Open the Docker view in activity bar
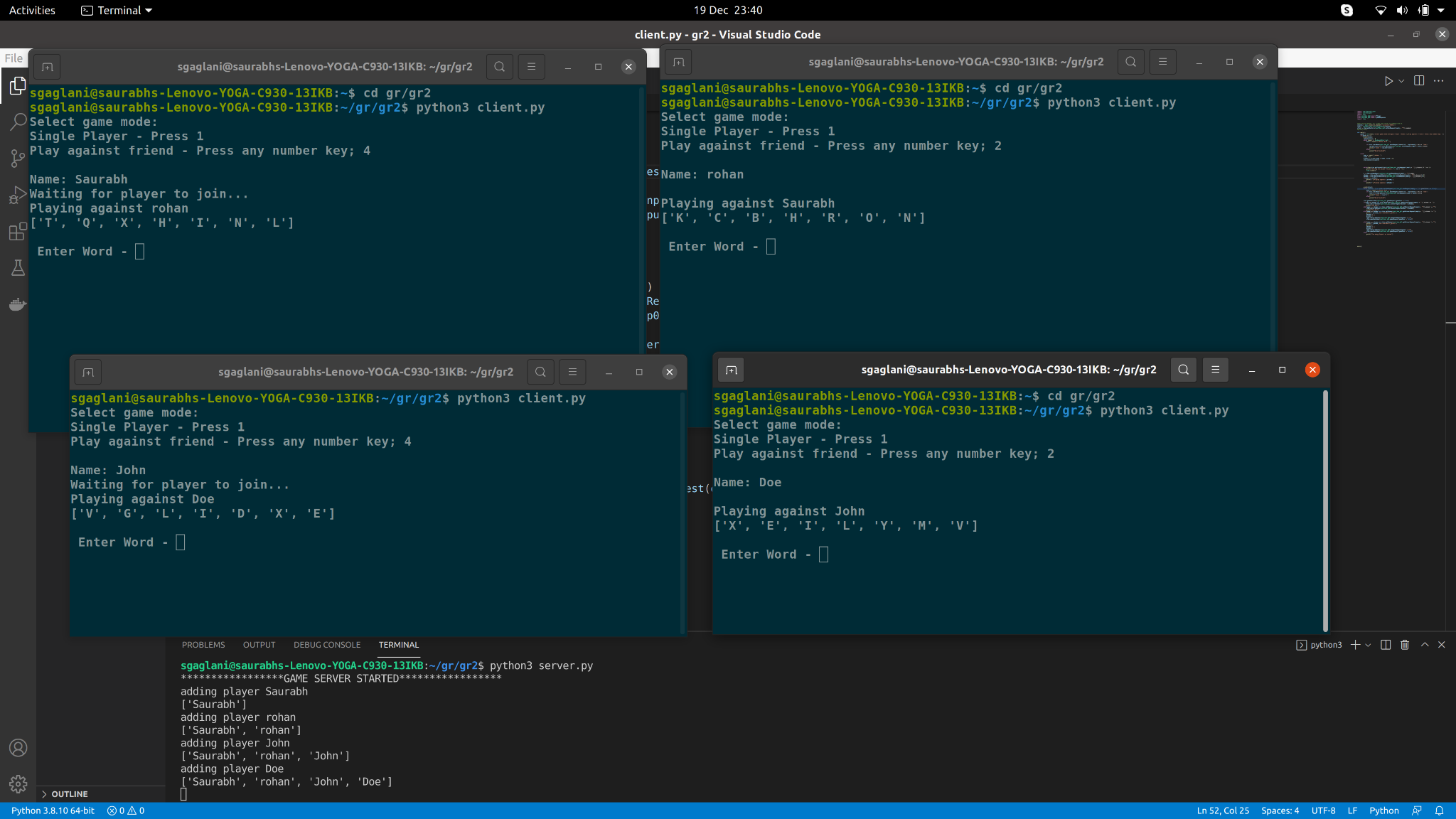The width and height of the screenshot is (1456, 819). click(x=18, y=304)
